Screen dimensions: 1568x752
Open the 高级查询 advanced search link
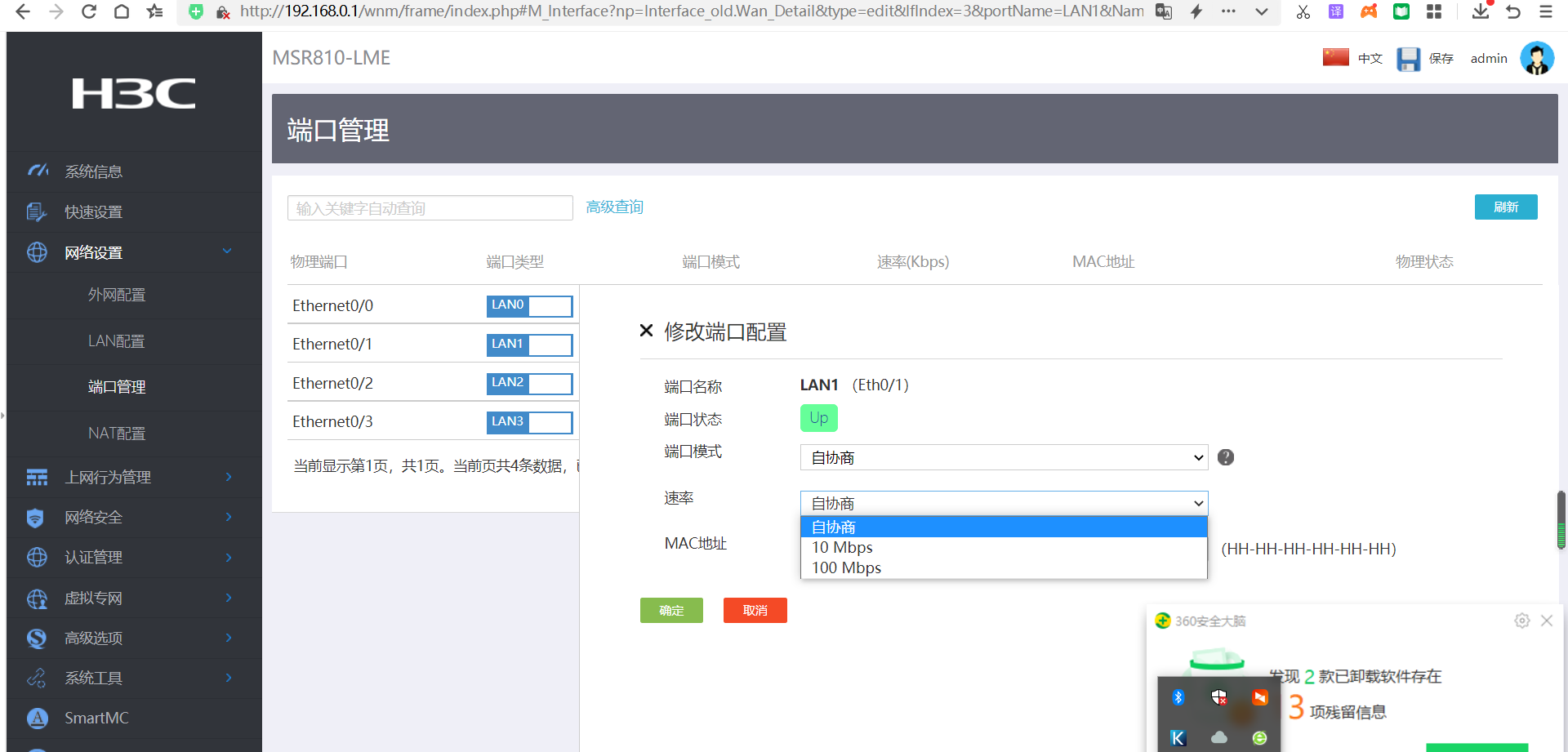coord(615,207)
